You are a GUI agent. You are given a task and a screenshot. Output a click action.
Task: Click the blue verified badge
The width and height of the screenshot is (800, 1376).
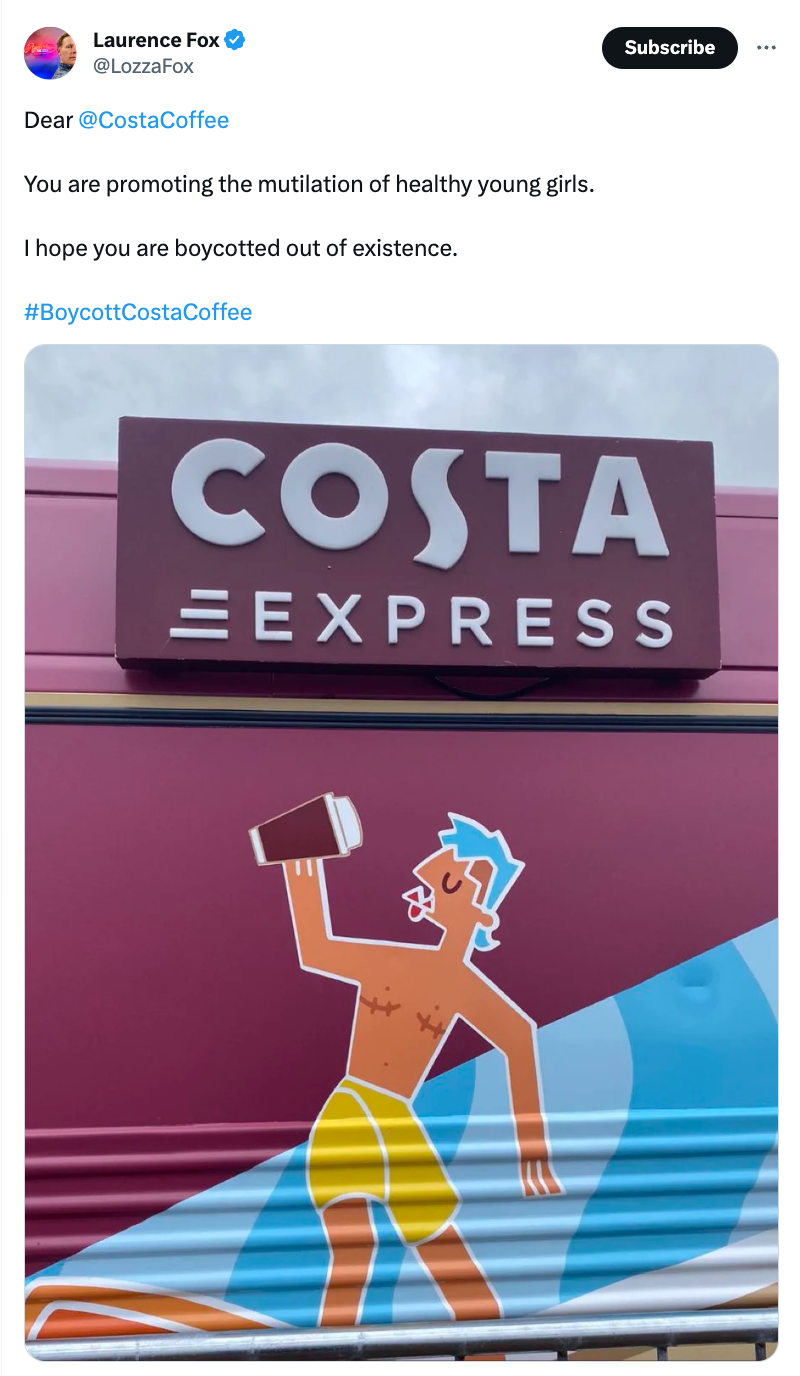click(x=235, y=41)
